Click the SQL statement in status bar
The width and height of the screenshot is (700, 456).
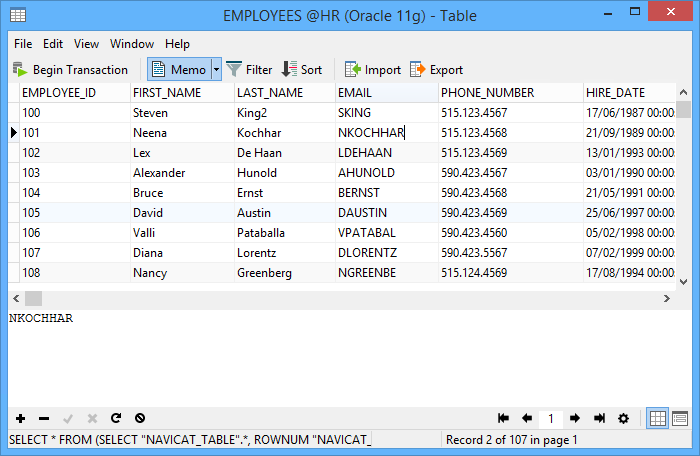pos(190,440)
